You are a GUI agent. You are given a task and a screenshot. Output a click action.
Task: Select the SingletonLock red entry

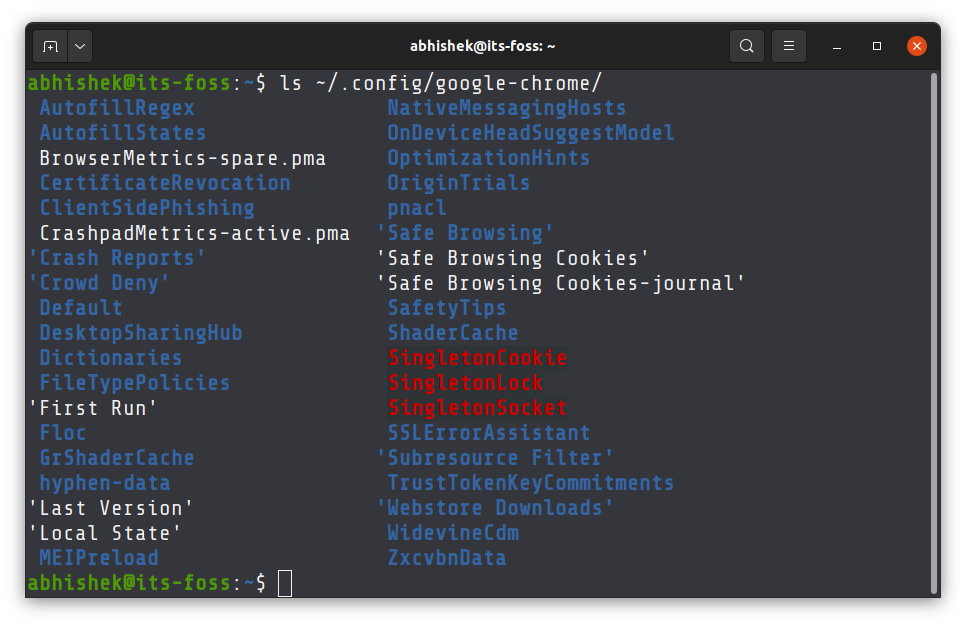(466, 382)
